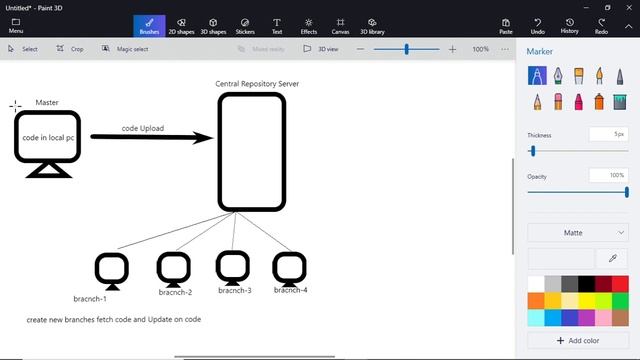Image resolution: width=640 pixels, height=360 pixels.
Task: Select the Crayon brush
Action: 578,102
